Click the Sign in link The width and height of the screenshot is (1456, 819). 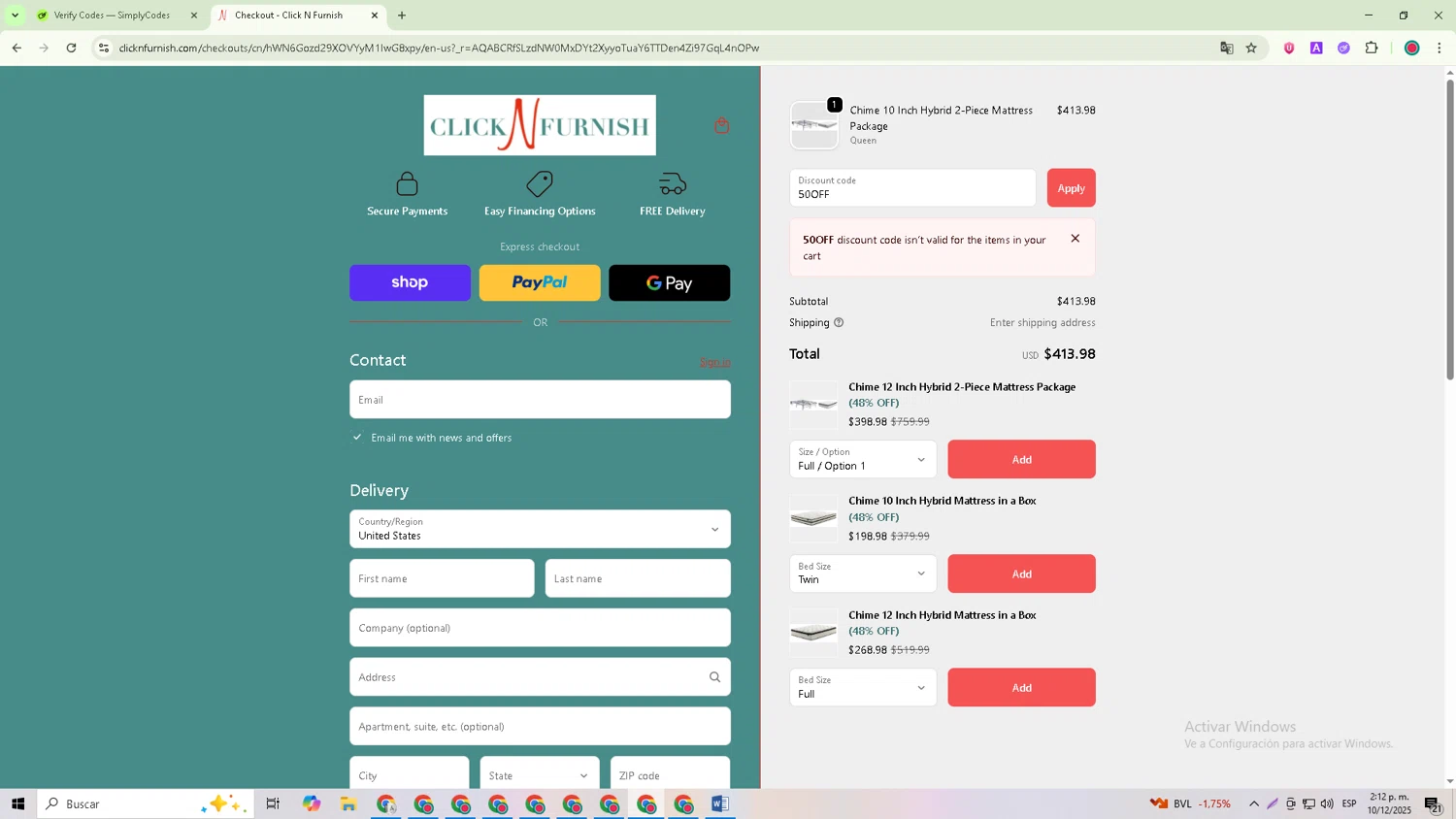pos(714,362)
